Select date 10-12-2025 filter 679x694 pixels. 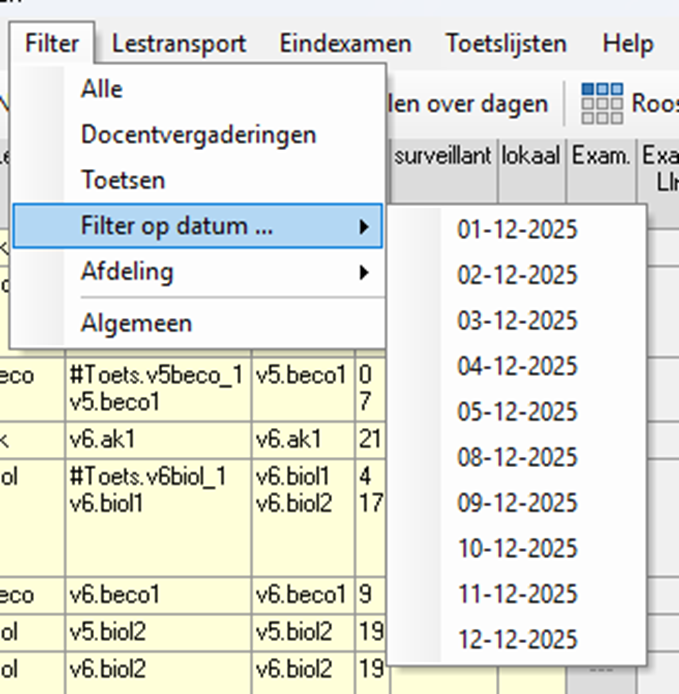click(517, 548)
